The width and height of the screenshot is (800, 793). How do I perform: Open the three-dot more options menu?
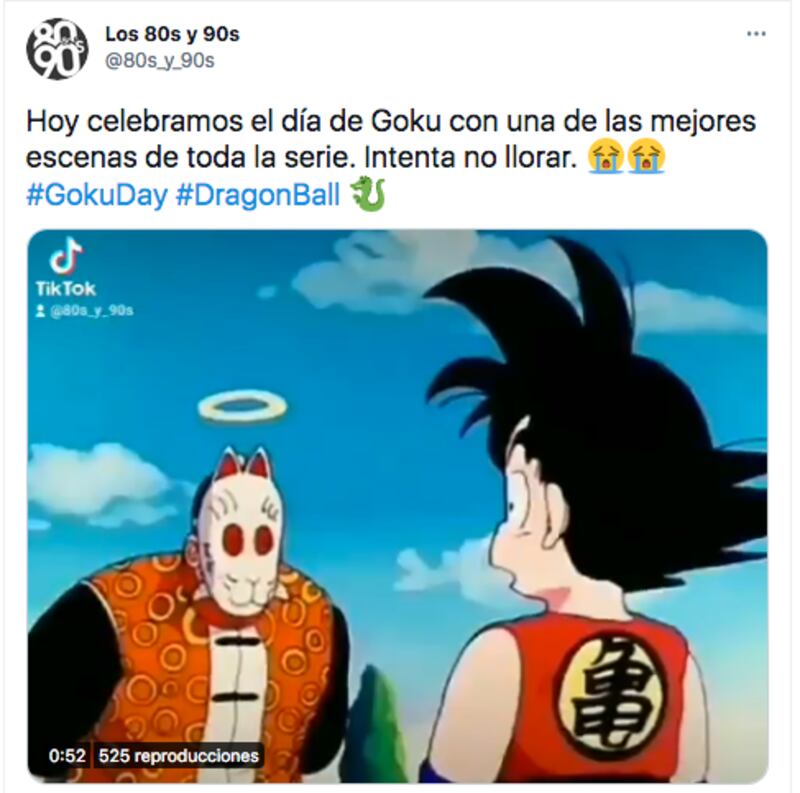pyautogui.click(x=756, y=34)
